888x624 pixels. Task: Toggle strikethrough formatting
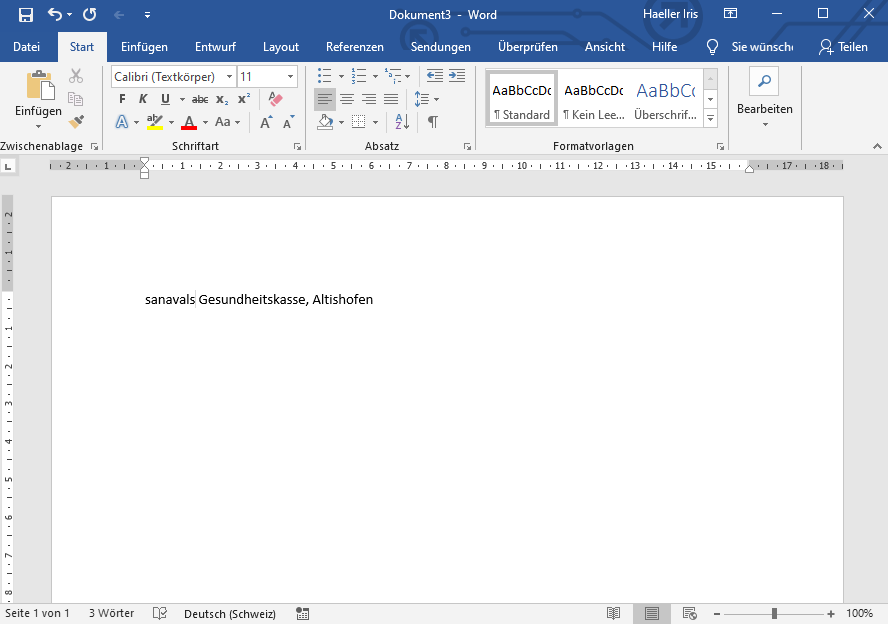click(200, 99)
